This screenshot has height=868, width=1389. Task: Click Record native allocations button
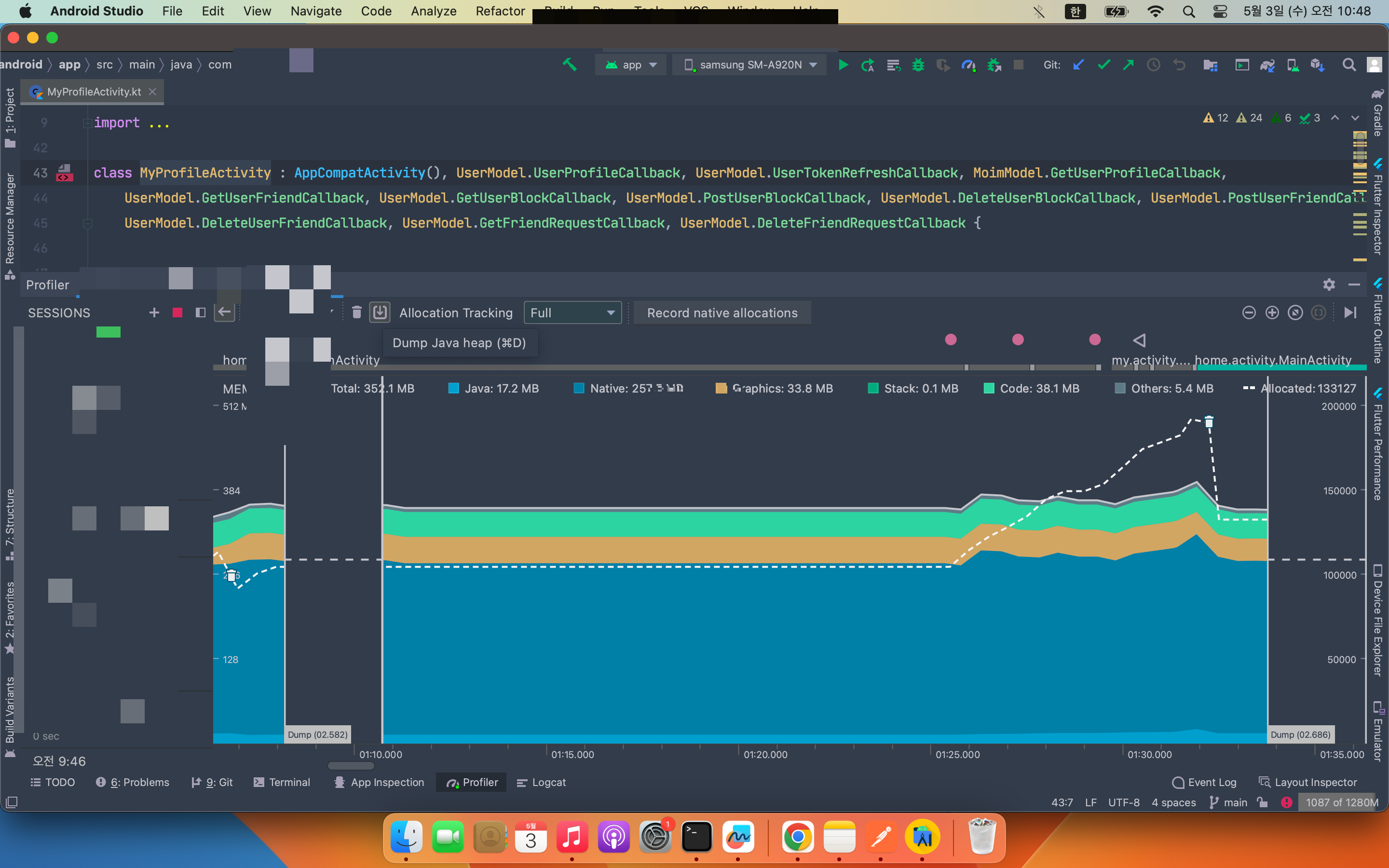(x=722, y=313)
